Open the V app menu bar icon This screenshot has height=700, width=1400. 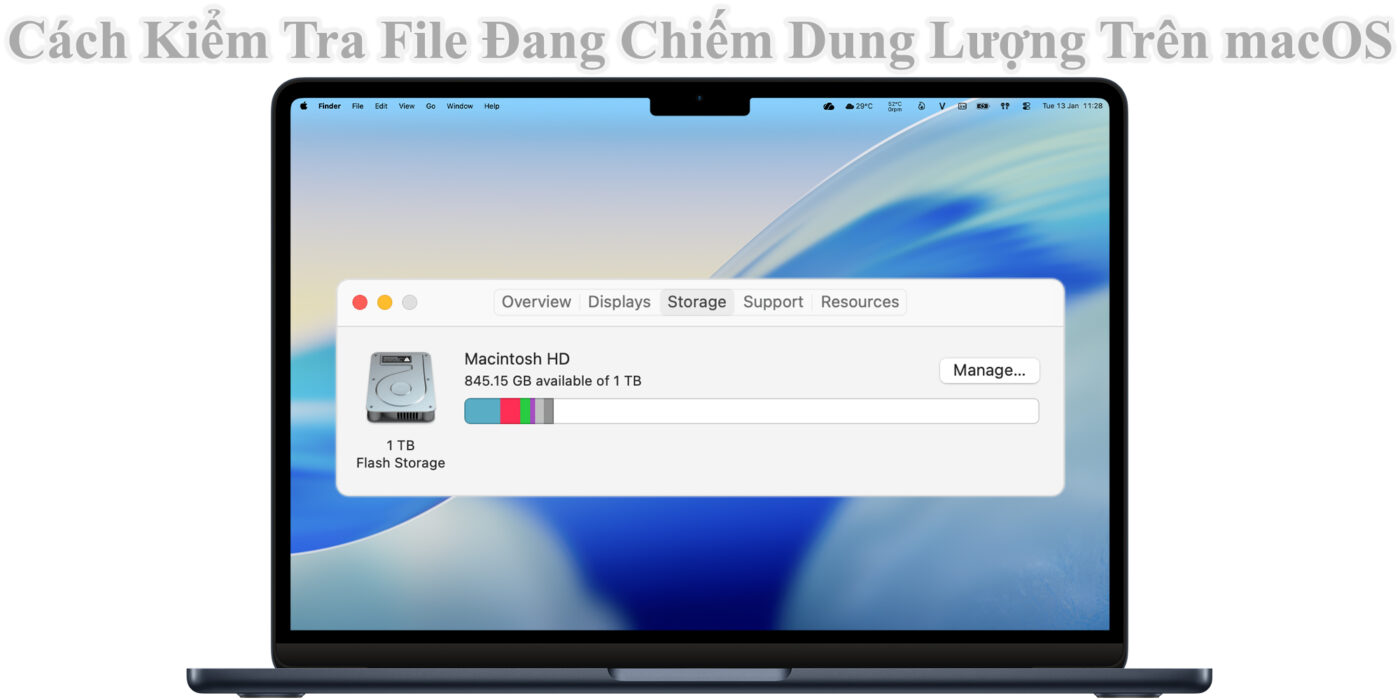[942, 106]
